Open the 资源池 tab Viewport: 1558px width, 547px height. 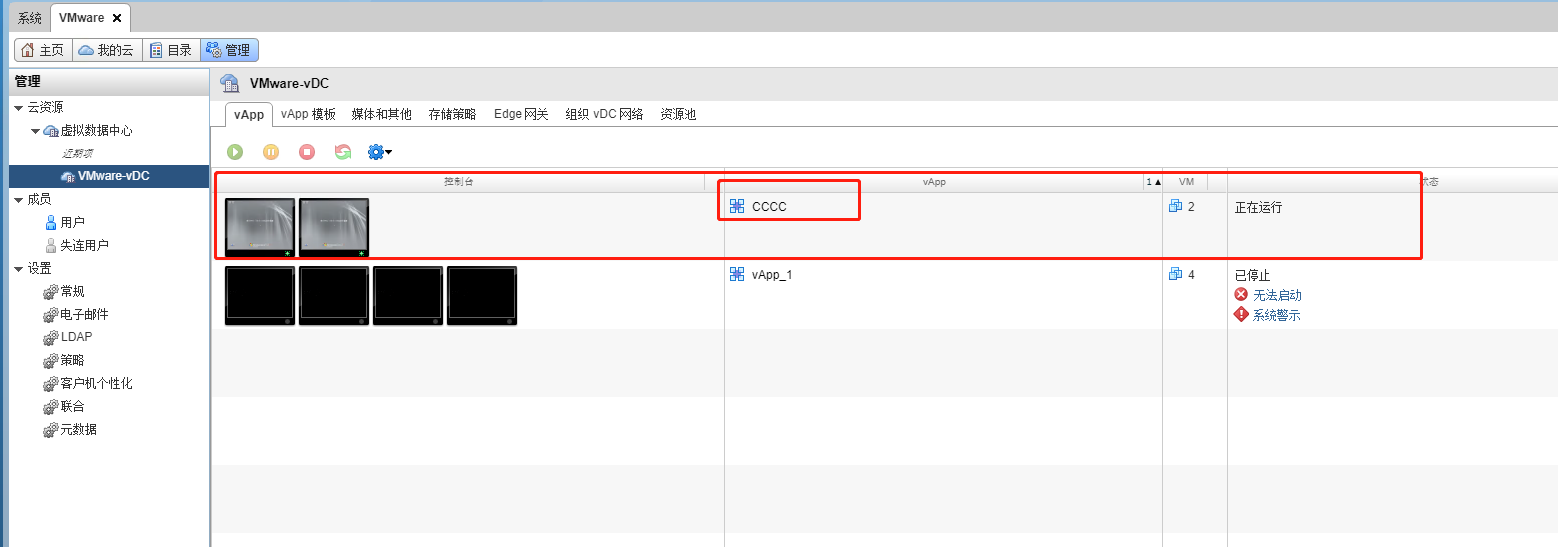(x=678, y=114)
